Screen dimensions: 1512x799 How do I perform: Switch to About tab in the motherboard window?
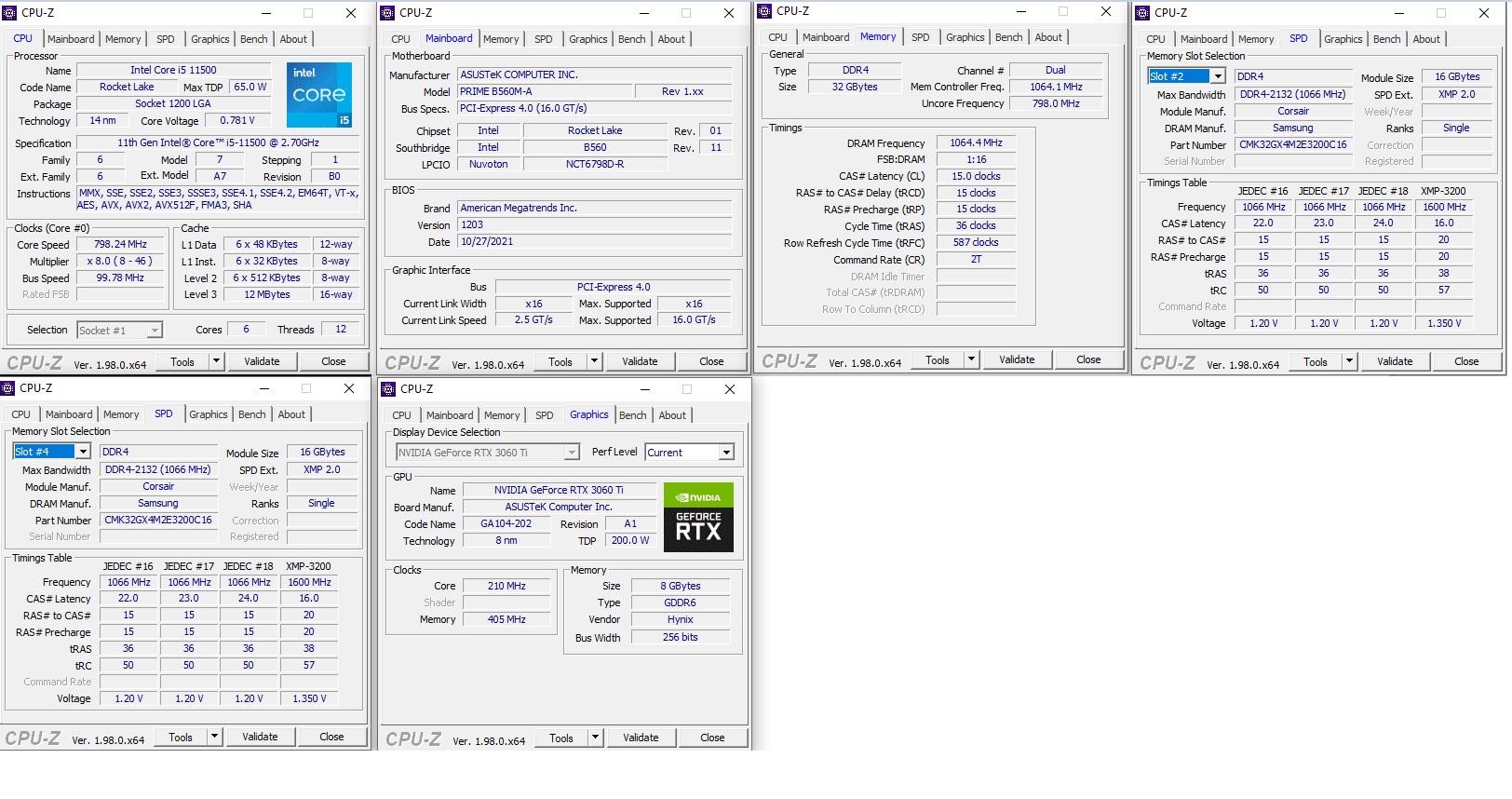671,39
